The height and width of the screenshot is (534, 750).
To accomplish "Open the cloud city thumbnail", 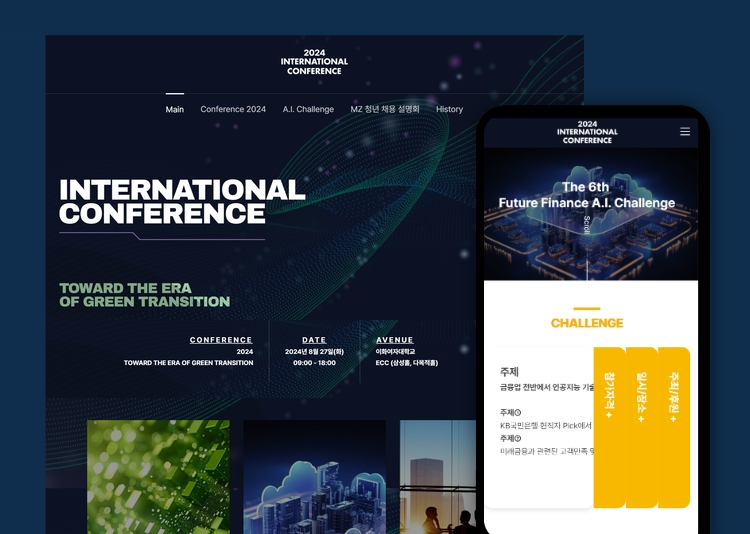I will click(x=314, y=476).
